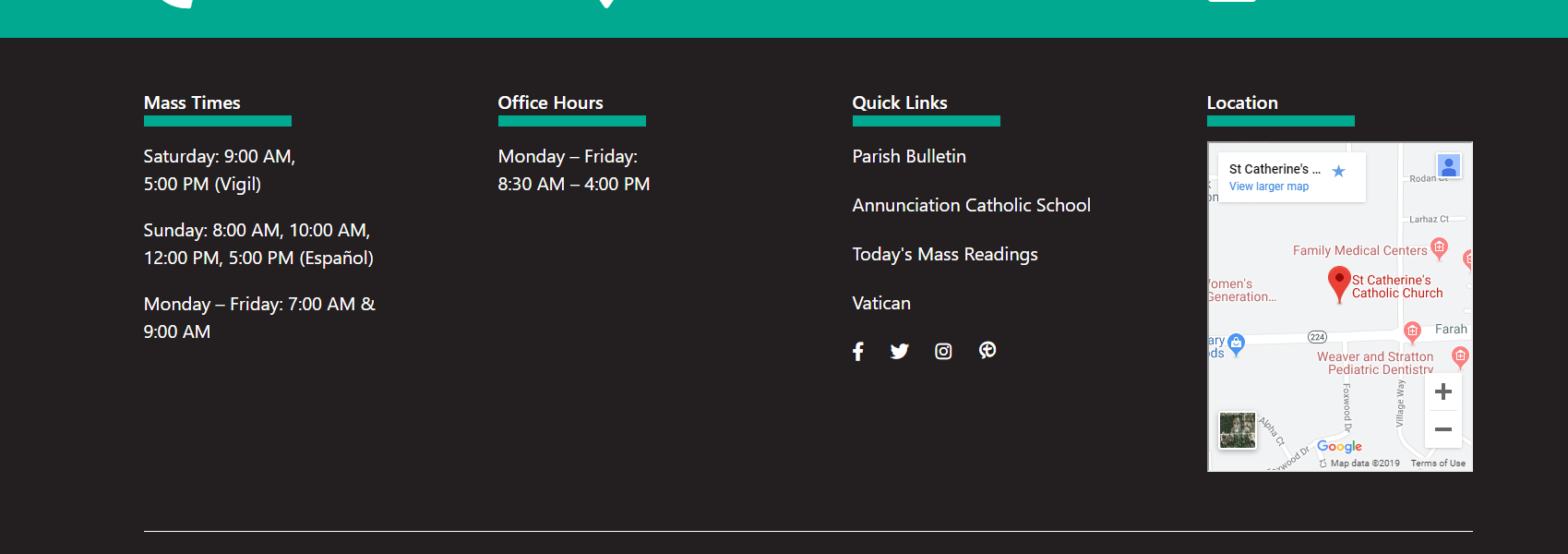Image resolution: width=1568 pixels, height=554 pixels.
Task: Open the Facebook social icon
Action: click(x=858, y=351)
